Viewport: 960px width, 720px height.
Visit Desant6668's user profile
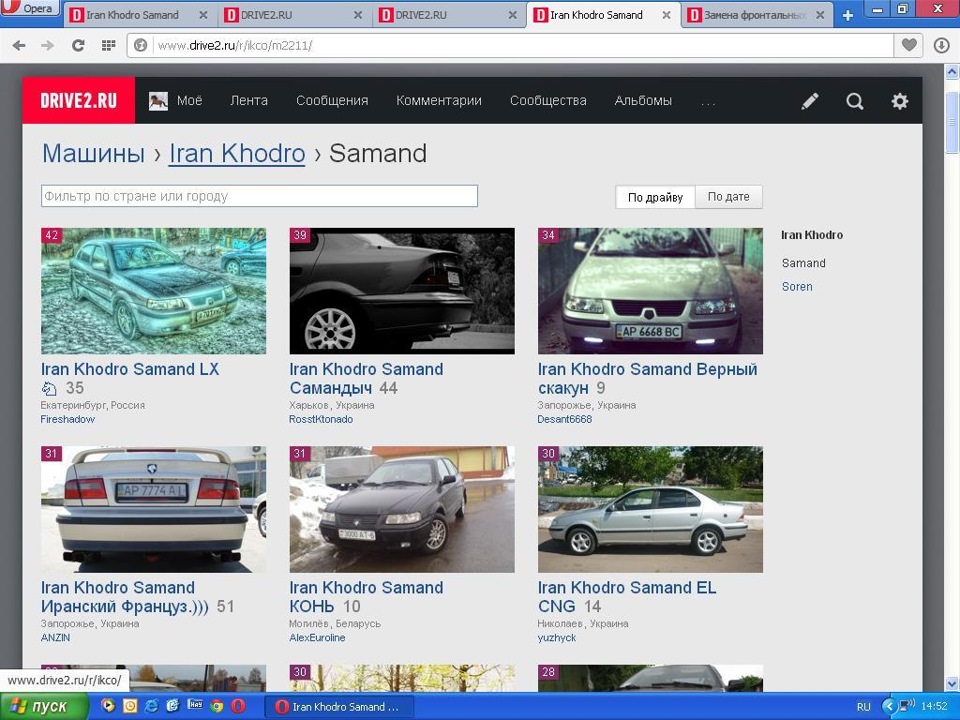564,419
